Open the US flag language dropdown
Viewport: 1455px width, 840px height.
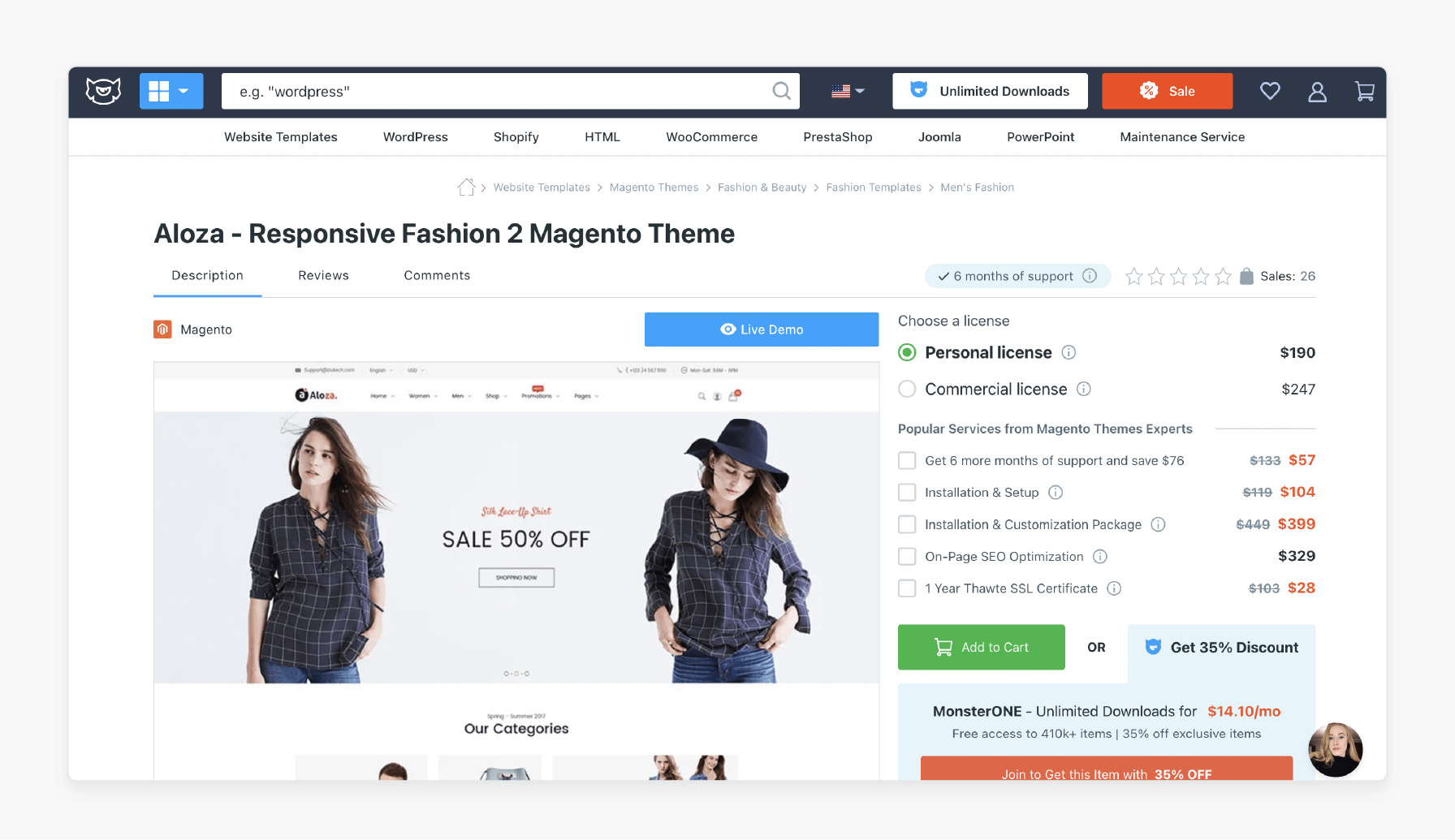click(848, 91)
